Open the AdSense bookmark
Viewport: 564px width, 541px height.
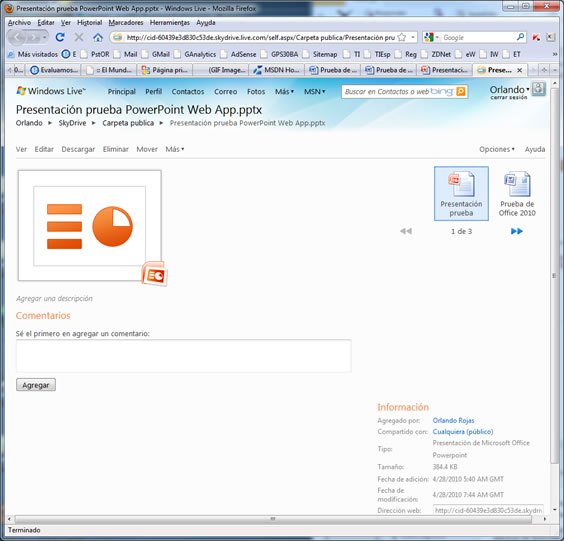point(239,54)
